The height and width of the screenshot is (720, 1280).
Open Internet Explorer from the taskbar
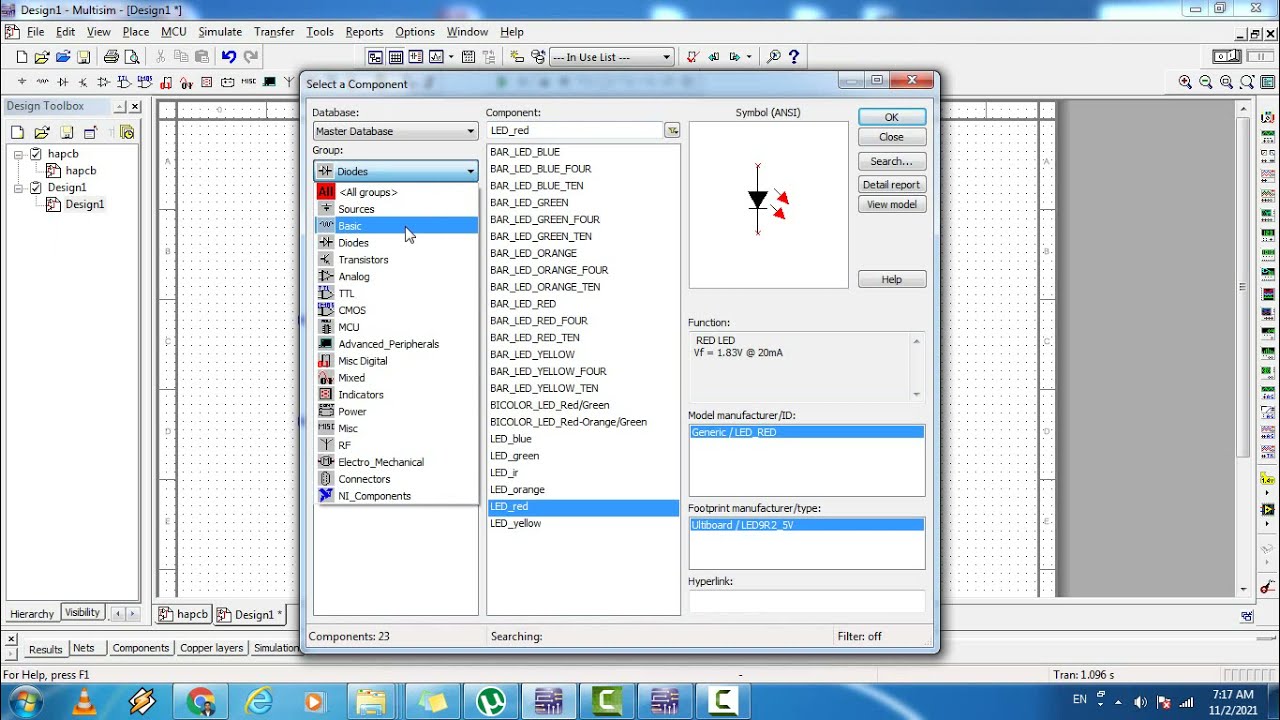click(x=258, y=701)
